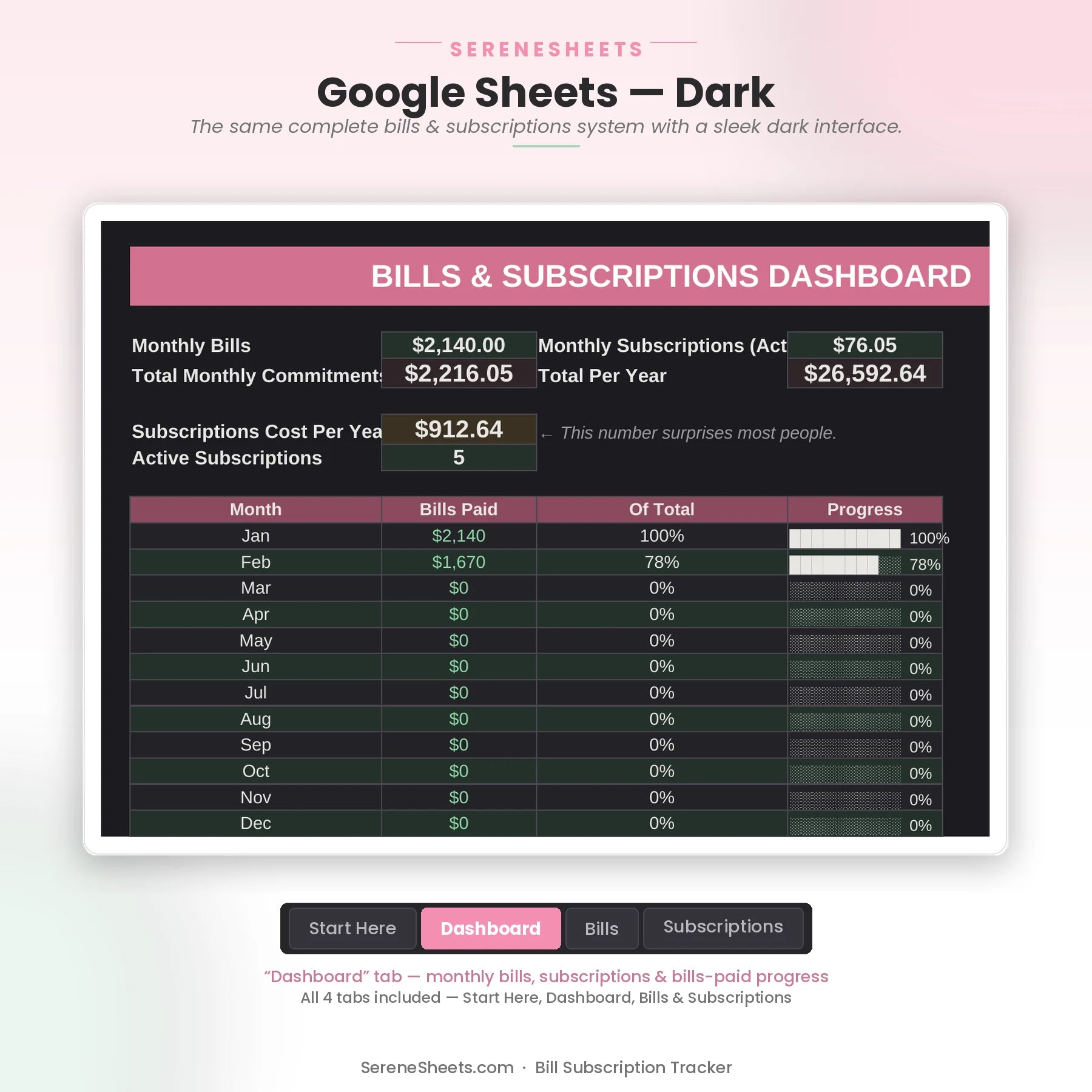Select the Sep month cell
This screenshot has width=1092, height=1092.
(x=255, y=745)
